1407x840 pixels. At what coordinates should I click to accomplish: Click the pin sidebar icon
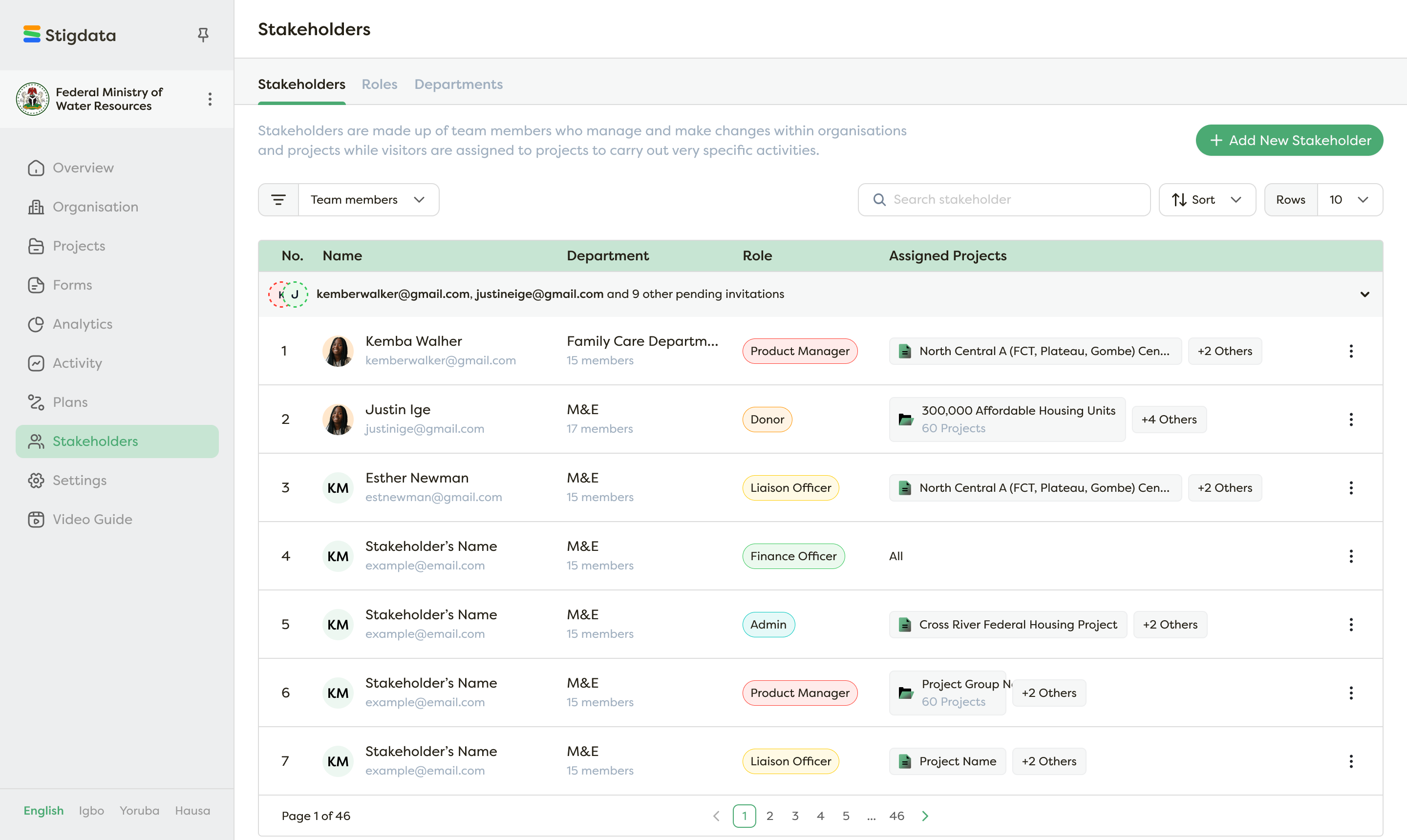point(203,35)
